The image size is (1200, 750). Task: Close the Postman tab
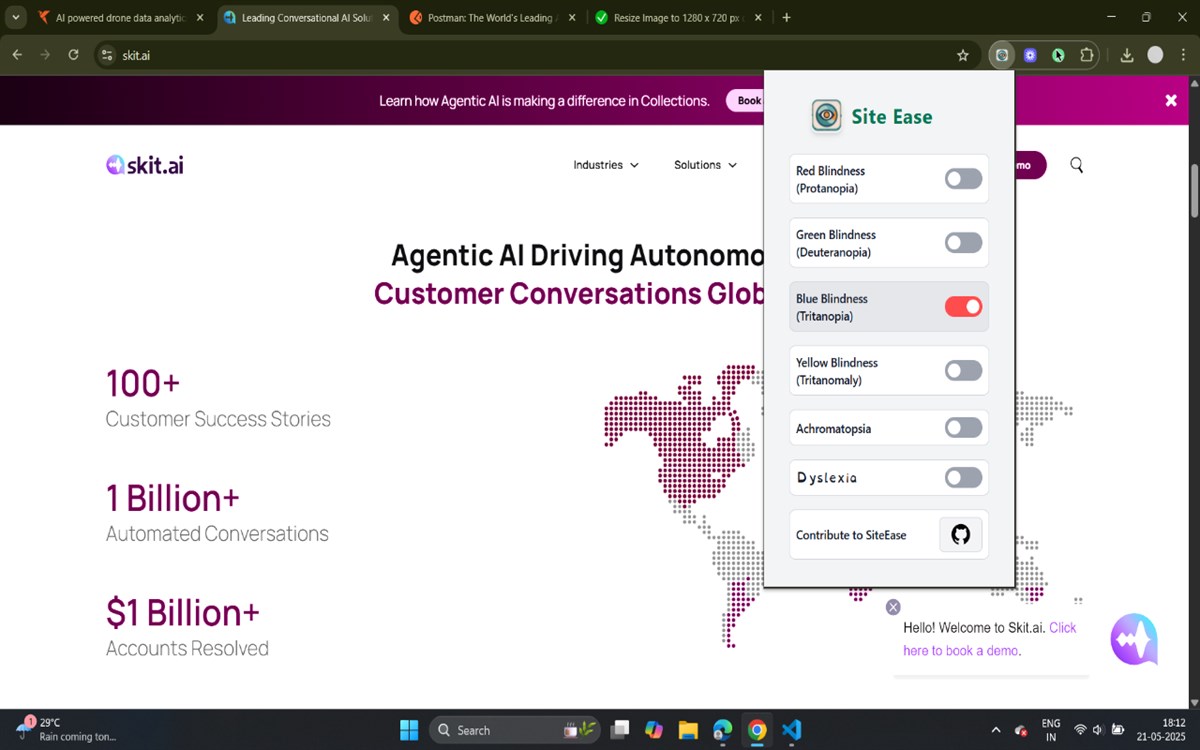click(x=571, y=18)
